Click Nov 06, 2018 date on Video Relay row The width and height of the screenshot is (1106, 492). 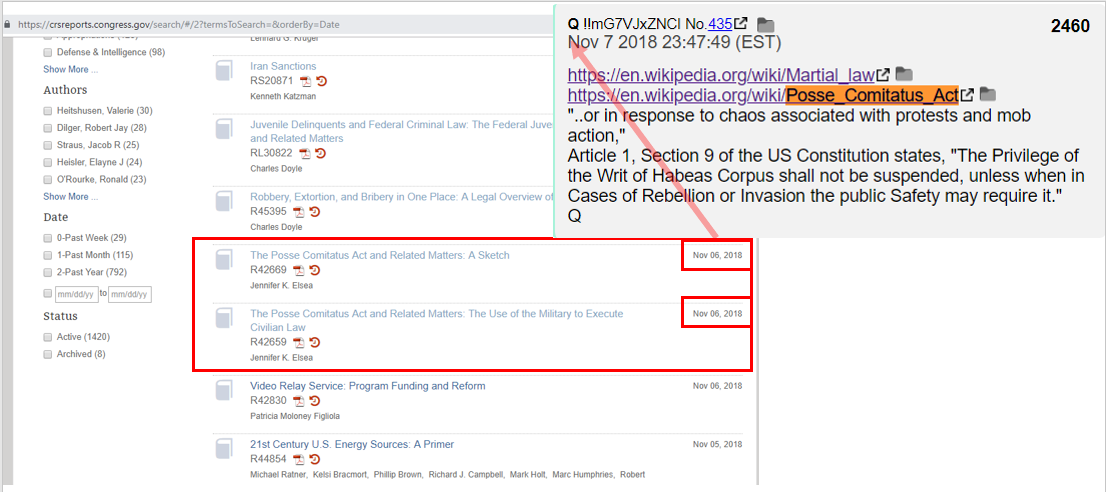pyautogui.click(x=717, y=386)
